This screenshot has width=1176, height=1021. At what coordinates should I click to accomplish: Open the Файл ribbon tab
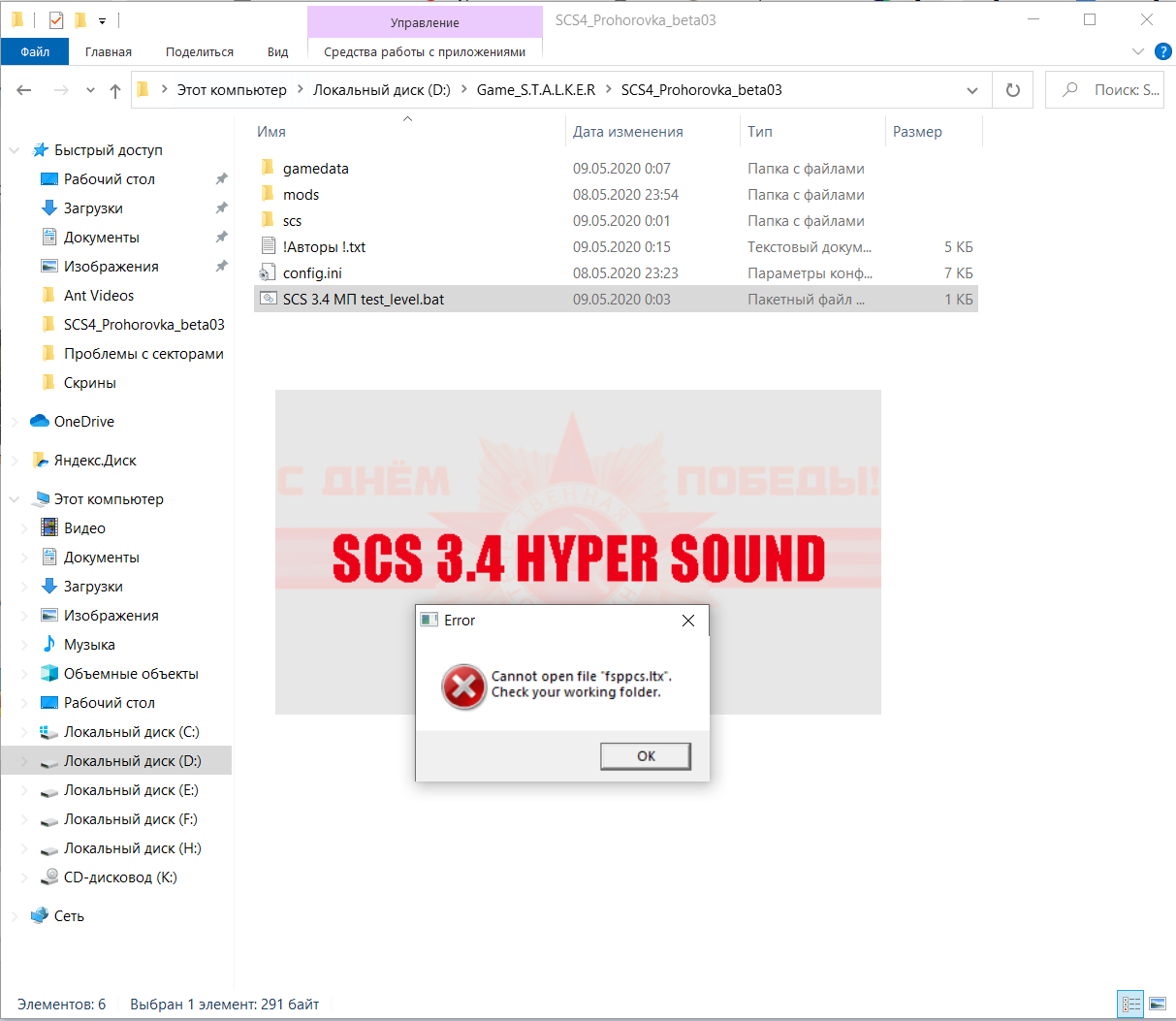pos(35,51)
